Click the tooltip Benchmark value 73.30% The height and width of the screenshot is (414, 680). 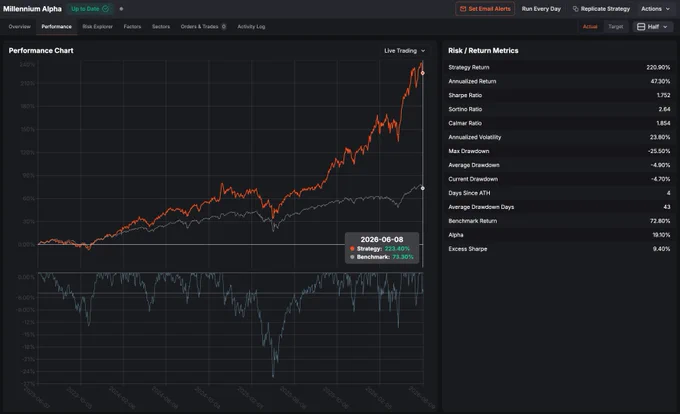click(x=402, y=257)
